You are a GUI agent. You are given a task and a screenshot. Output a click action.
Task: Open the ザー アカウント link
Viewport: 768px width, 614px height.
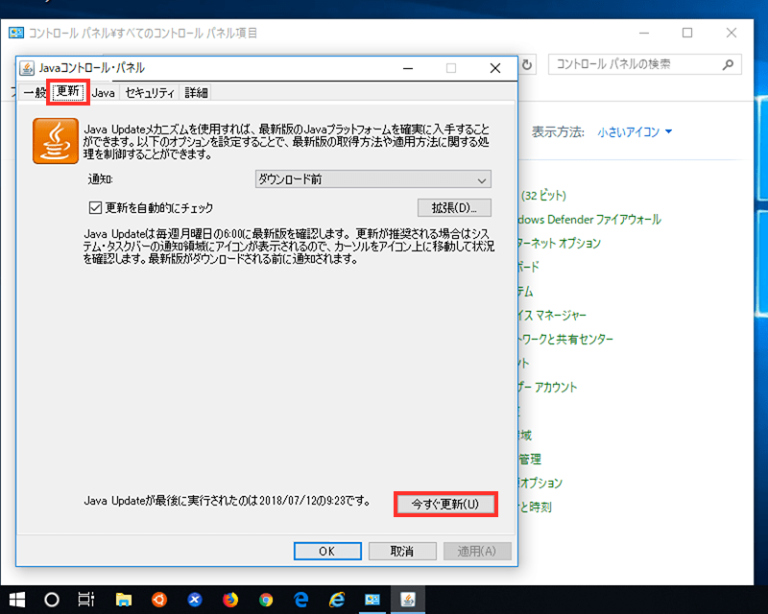(x=548, y=387)
